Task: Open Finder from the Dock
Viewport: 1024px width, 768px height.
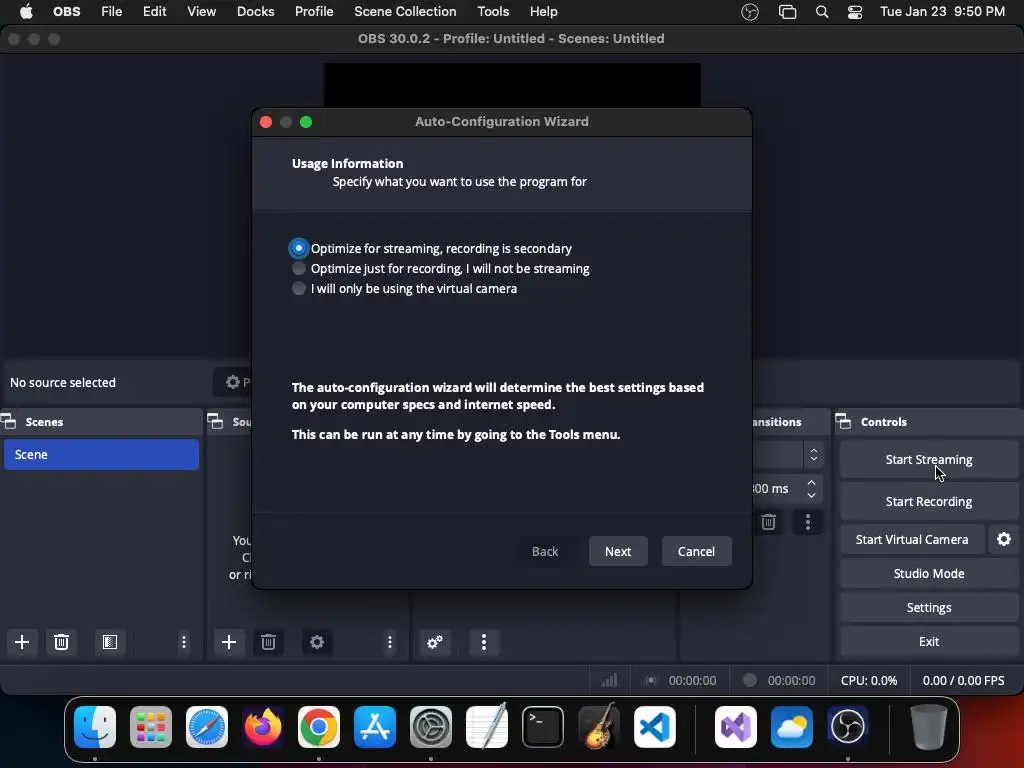Action: (x=95, y=727)
